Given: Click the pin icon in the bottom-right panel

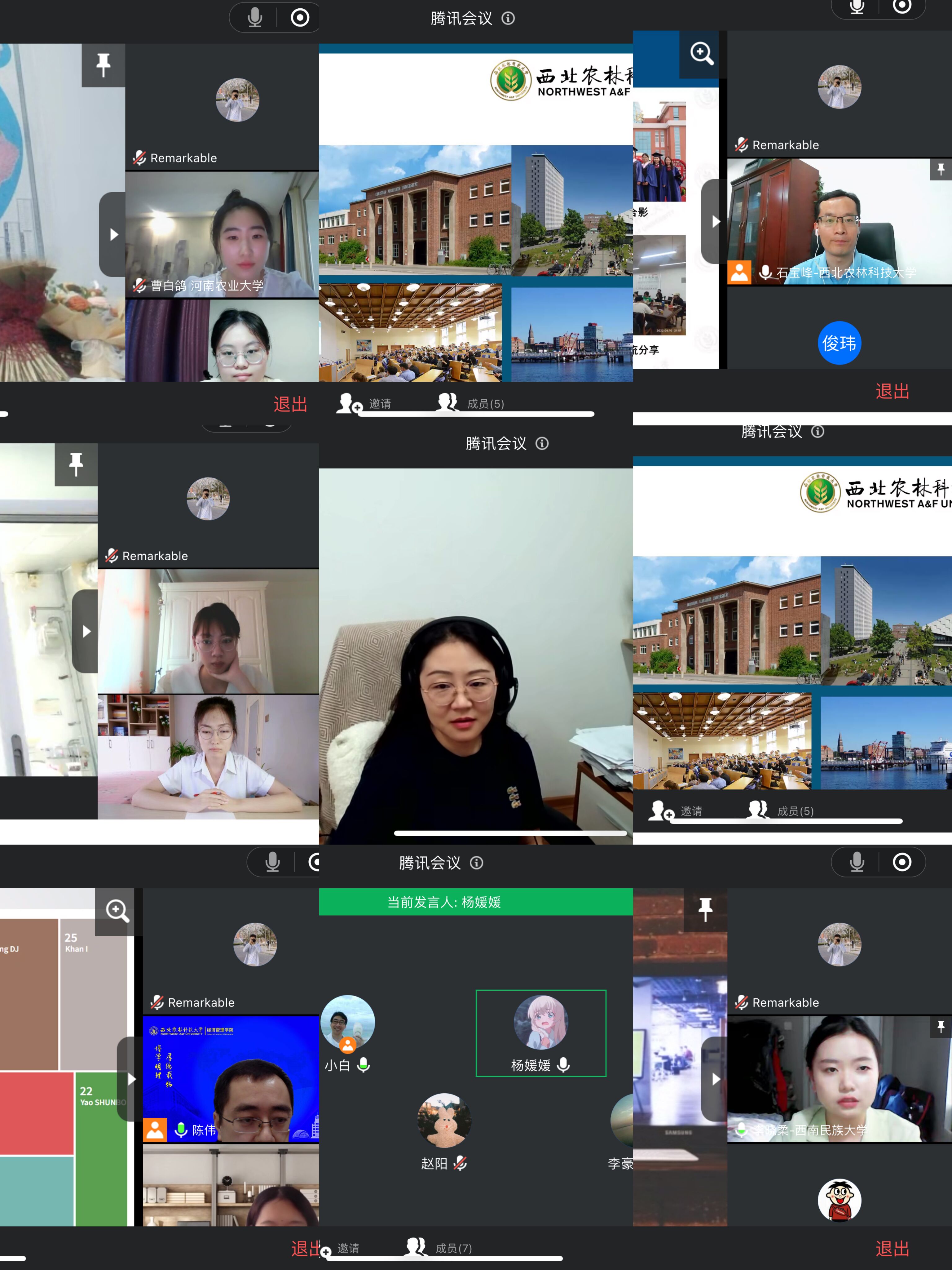Looking at the screenshot, I should (705, 910).
